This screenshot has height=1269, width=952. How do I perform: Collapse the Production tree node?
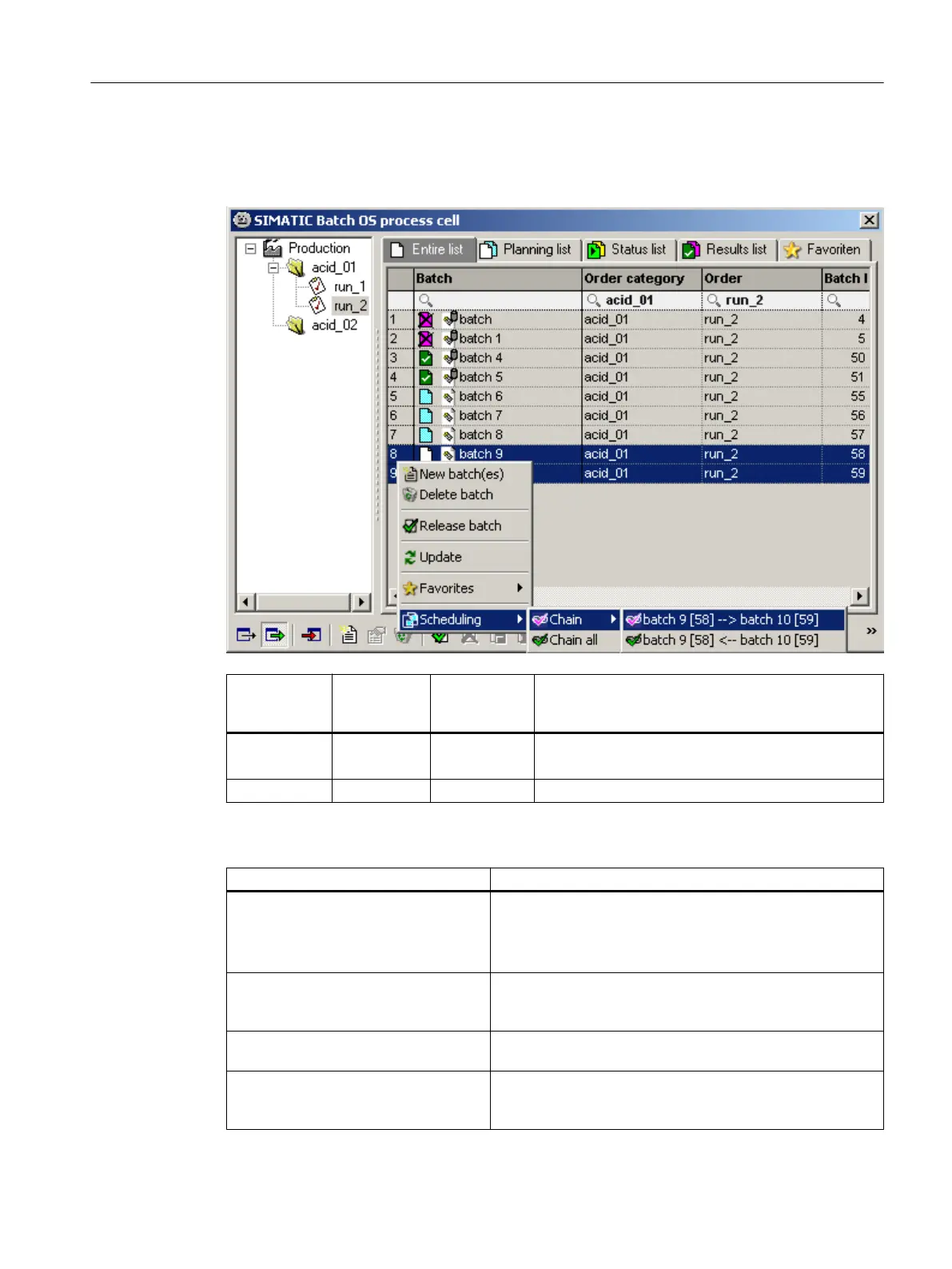point(250,249)
